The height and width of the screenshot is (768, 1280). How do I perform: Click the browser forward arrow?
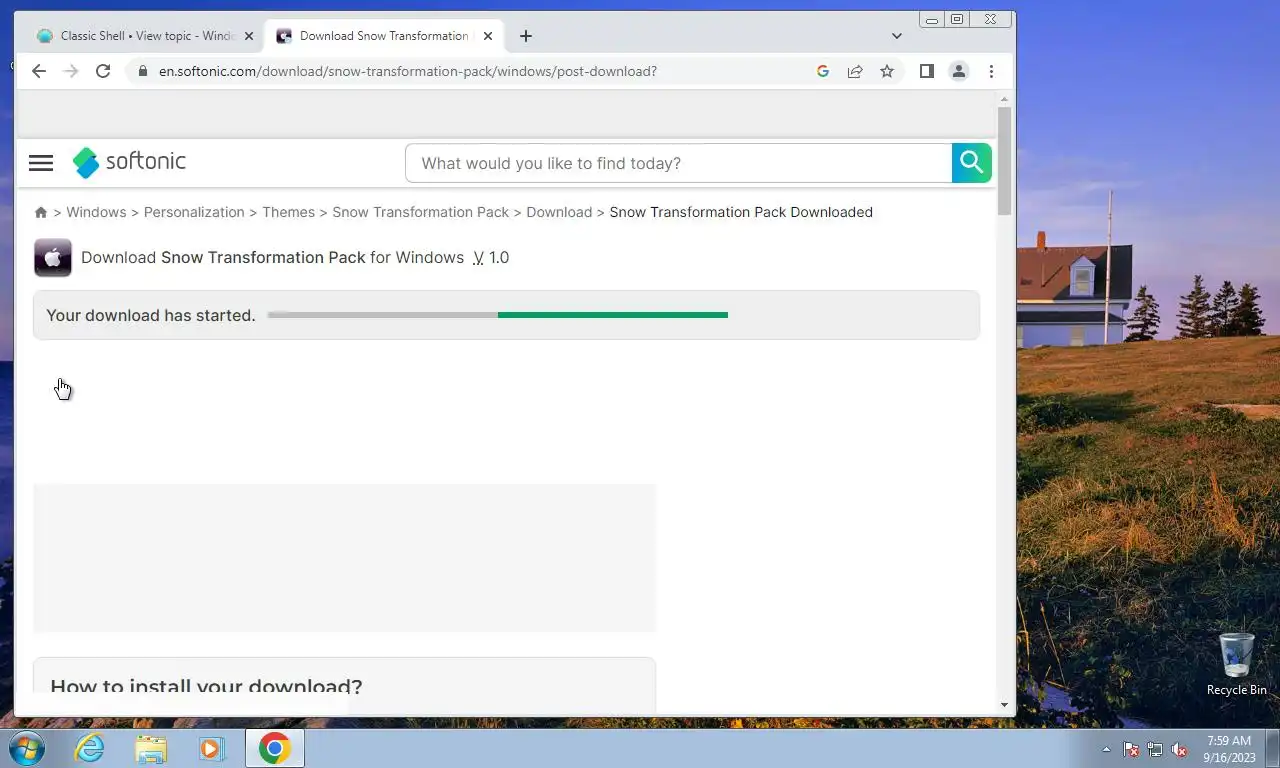[70, 71]
